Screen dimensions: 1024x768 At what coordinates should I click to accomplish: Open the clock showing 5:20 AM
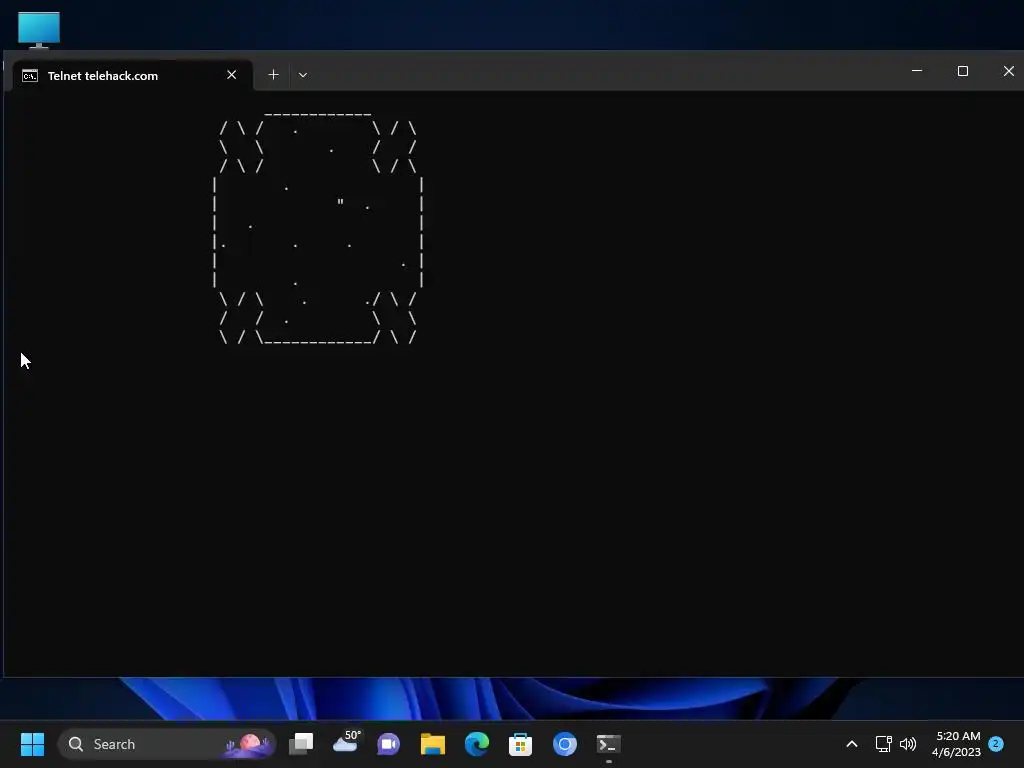[957, 744]
